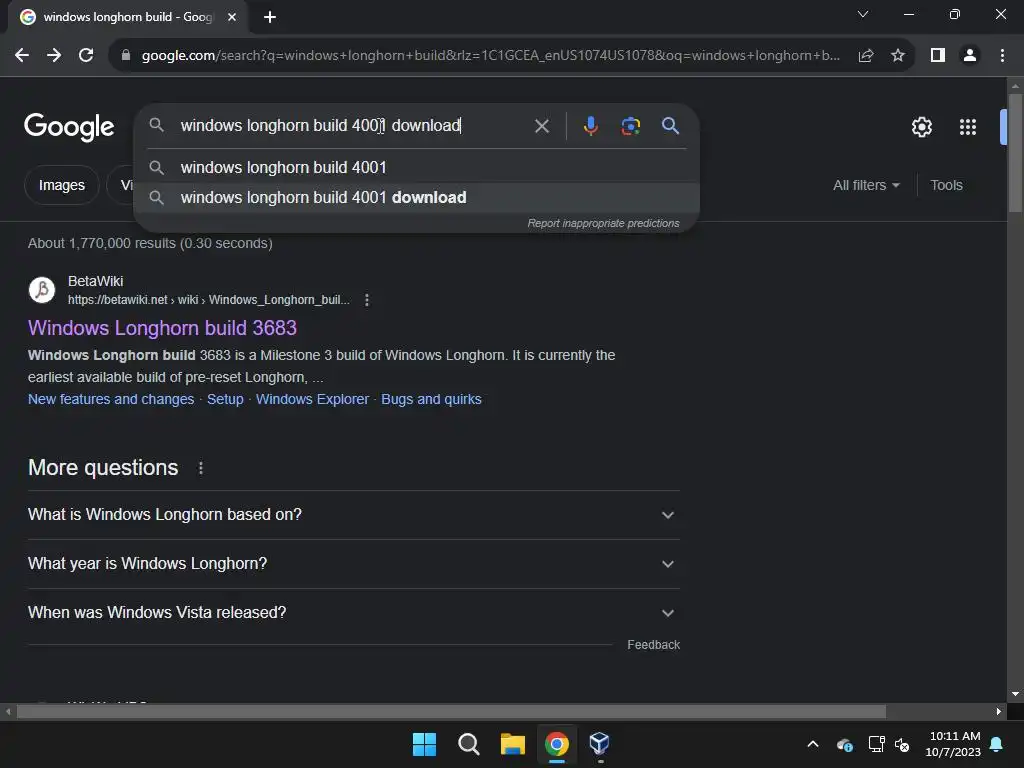This screenshot has width=1024, height=768.
Task: Open Chrome's three-dot menu
Action: tap(1002, 56)
